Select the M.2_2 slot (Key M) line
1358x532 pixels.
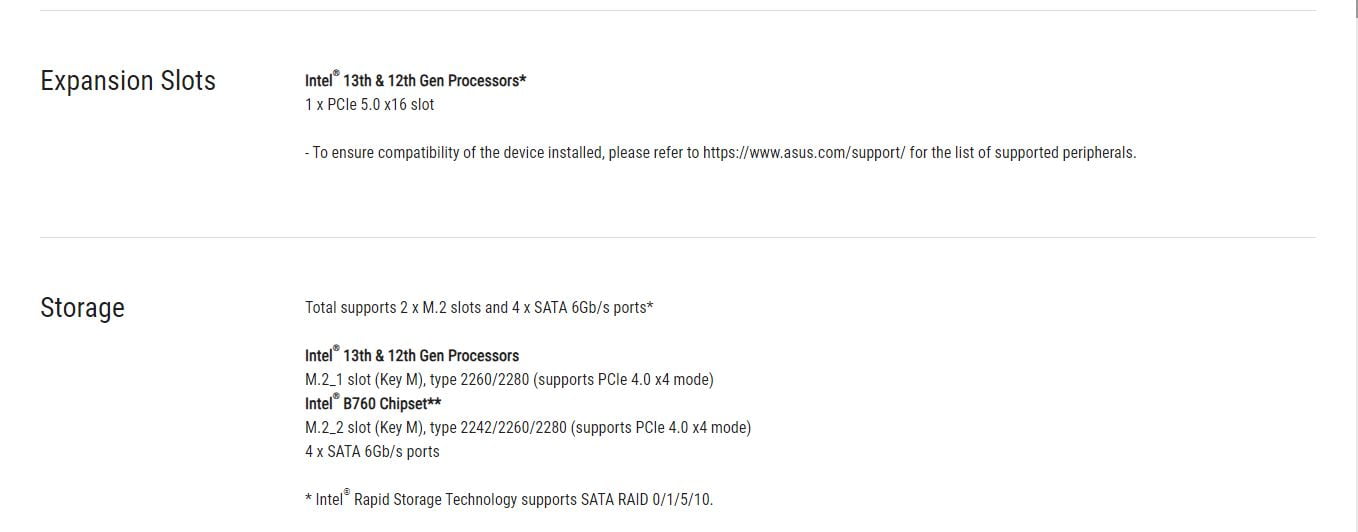[x=528, y=427]
